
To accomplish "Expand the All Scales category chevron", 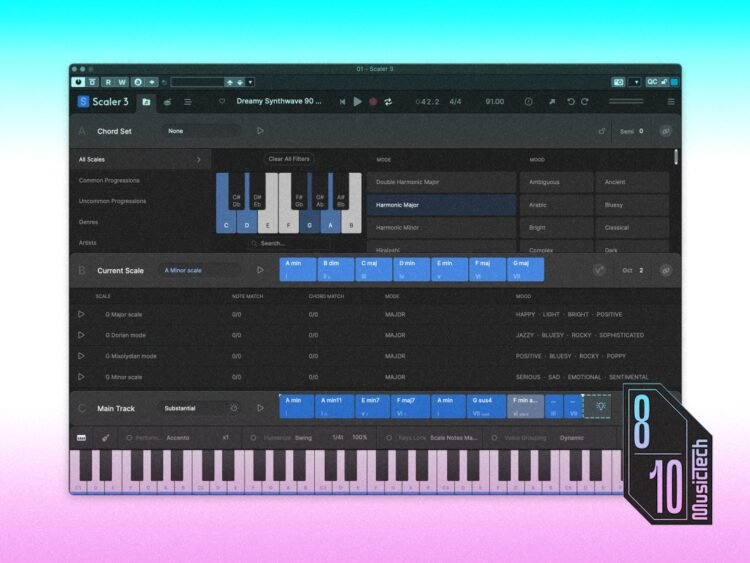I will click(198, 159).
